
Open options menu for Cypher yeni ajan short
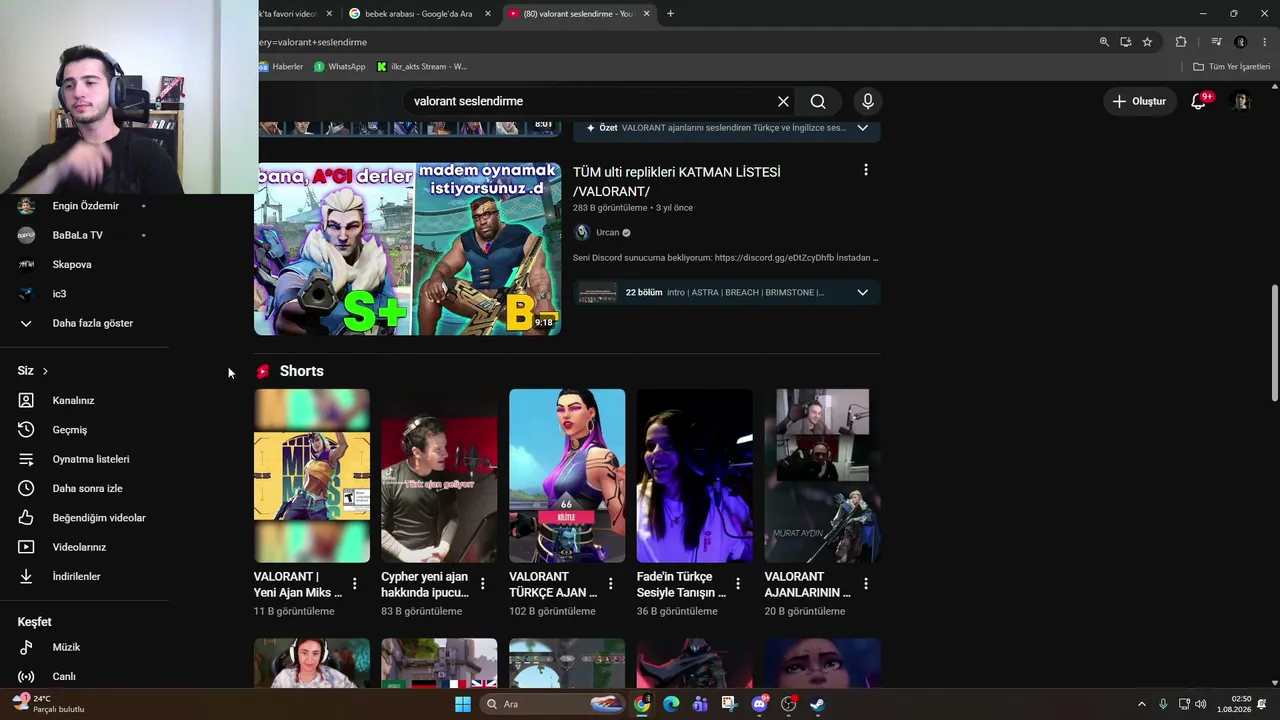coord(483,584)
